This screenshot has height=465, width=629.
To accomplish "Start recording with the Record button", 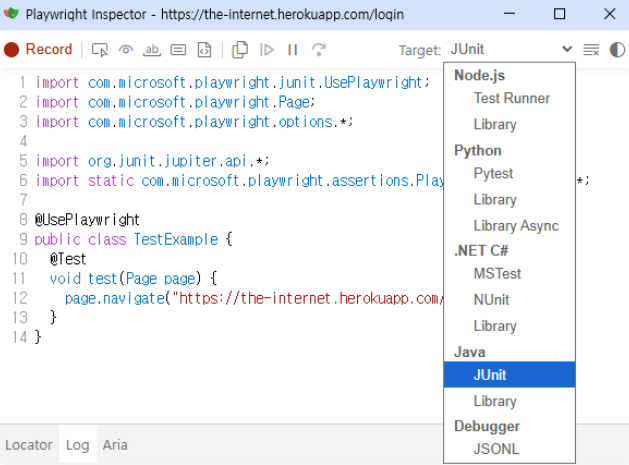I will tap(38, 49).
